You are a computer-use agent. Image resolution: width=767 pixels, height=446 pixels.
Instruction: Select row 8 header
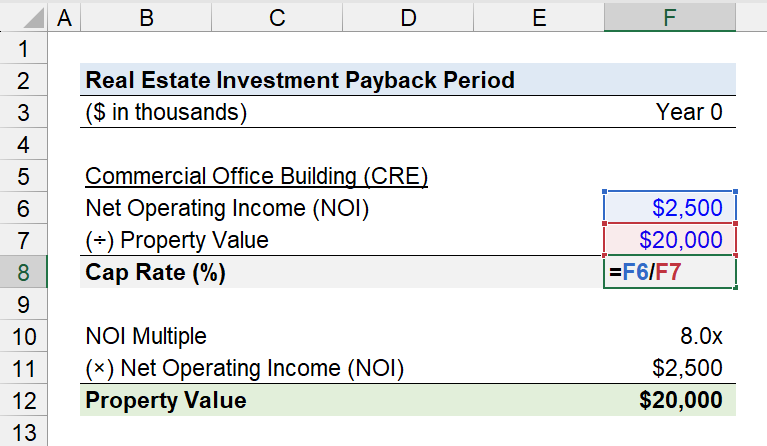23,272
